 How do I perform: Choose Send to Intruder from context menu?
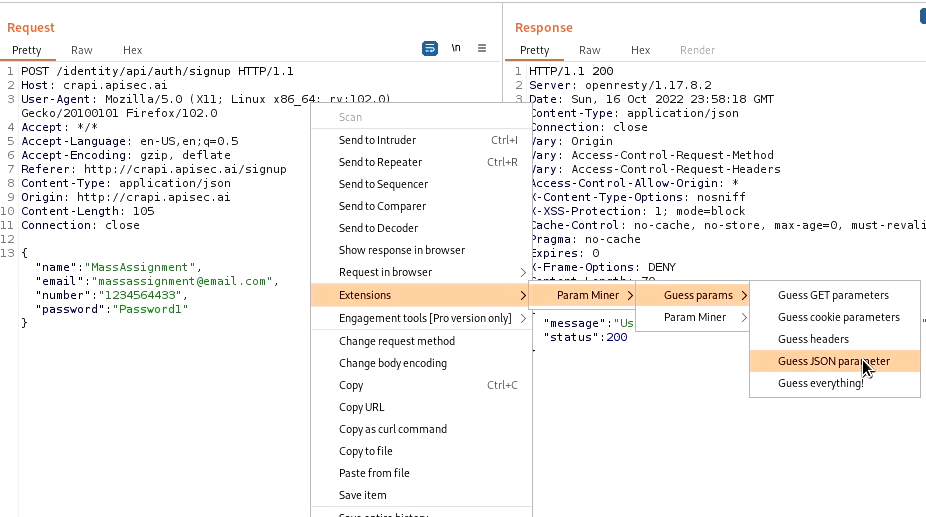(377, 140)
